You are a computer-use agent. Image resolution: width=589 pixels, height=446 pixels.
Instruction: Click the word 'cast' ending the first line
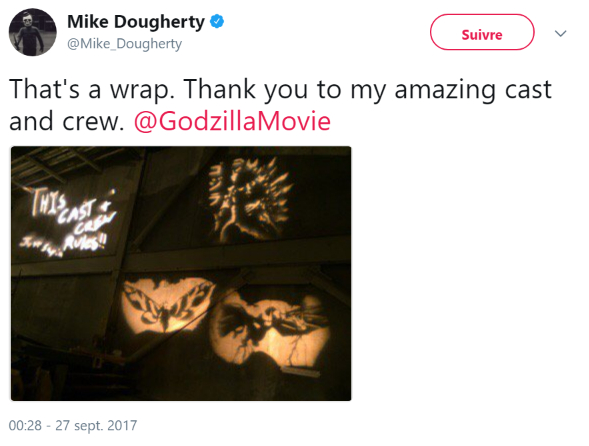[528, 90]
